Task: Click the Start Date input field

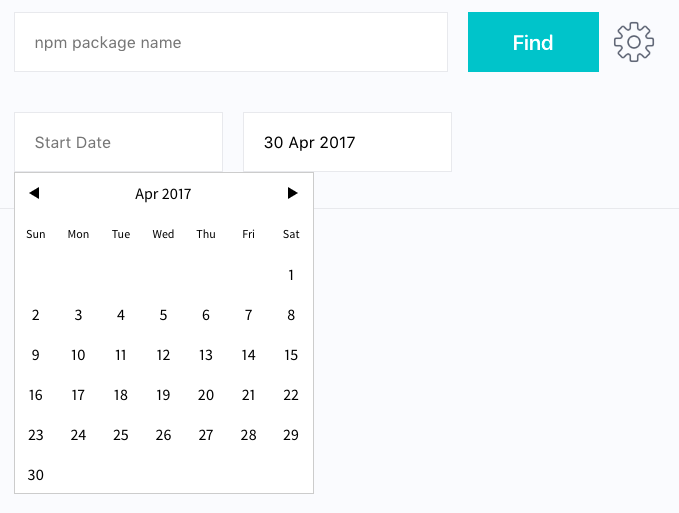Action: click(x=118, y=142)
